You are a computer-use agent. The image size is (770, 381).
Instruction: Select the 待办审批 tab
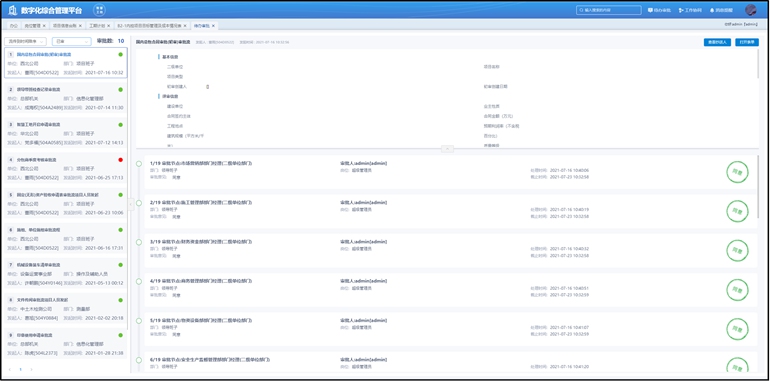pos(202,26)
